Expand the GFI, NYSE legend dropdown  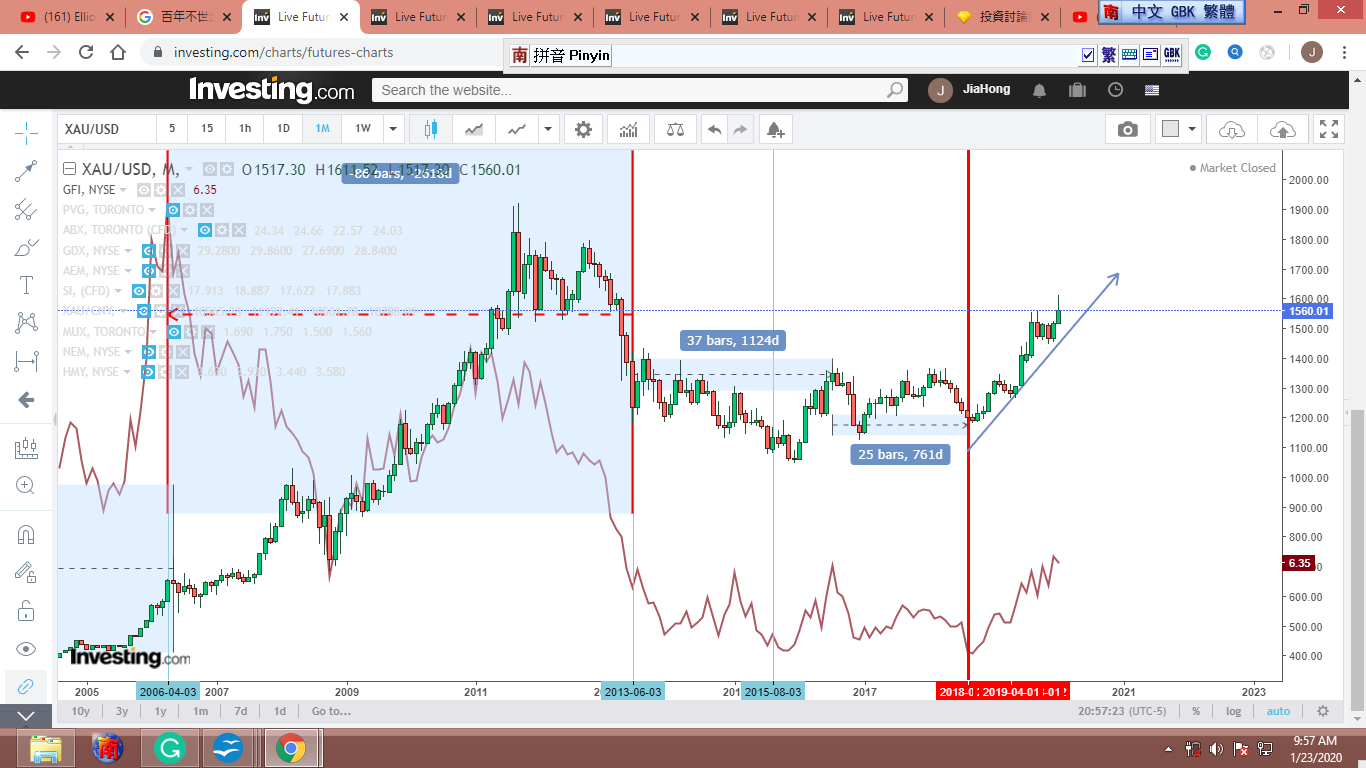tap(123, 190)
